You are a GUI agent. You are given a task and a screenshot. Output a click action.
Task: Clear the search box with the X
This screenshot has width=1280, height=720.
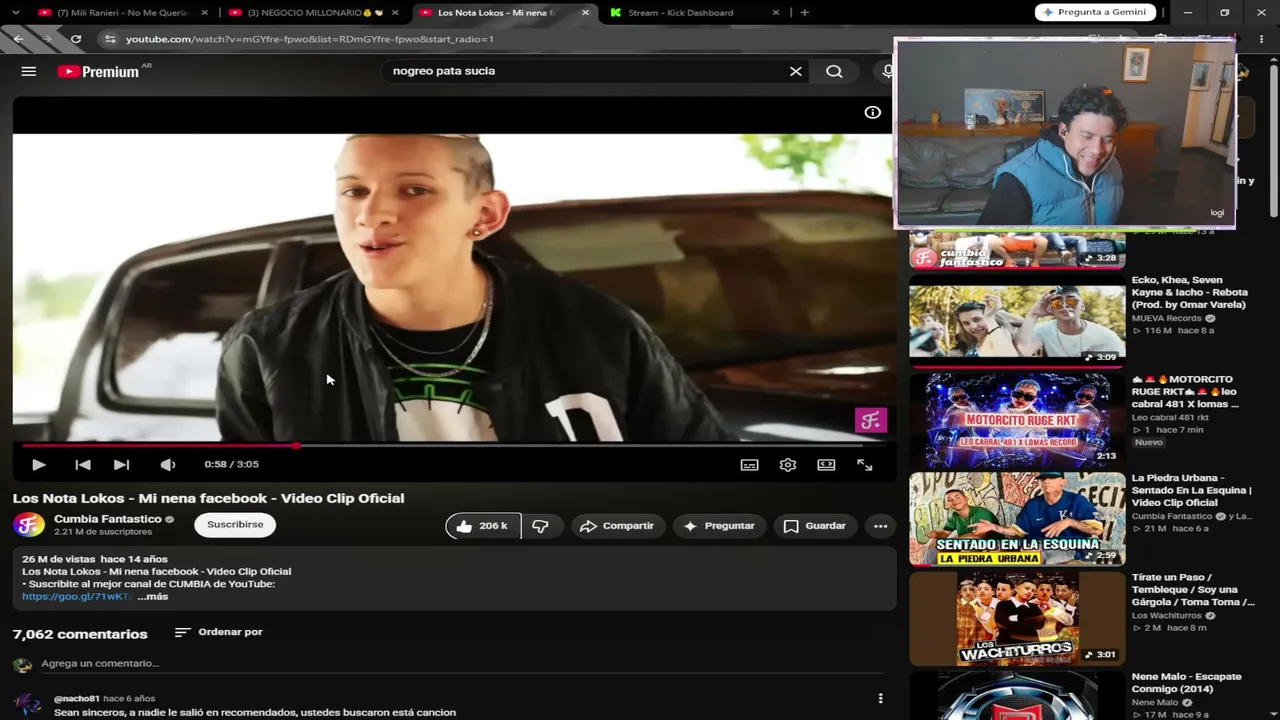pyautogui.click(x=796, y=71)
